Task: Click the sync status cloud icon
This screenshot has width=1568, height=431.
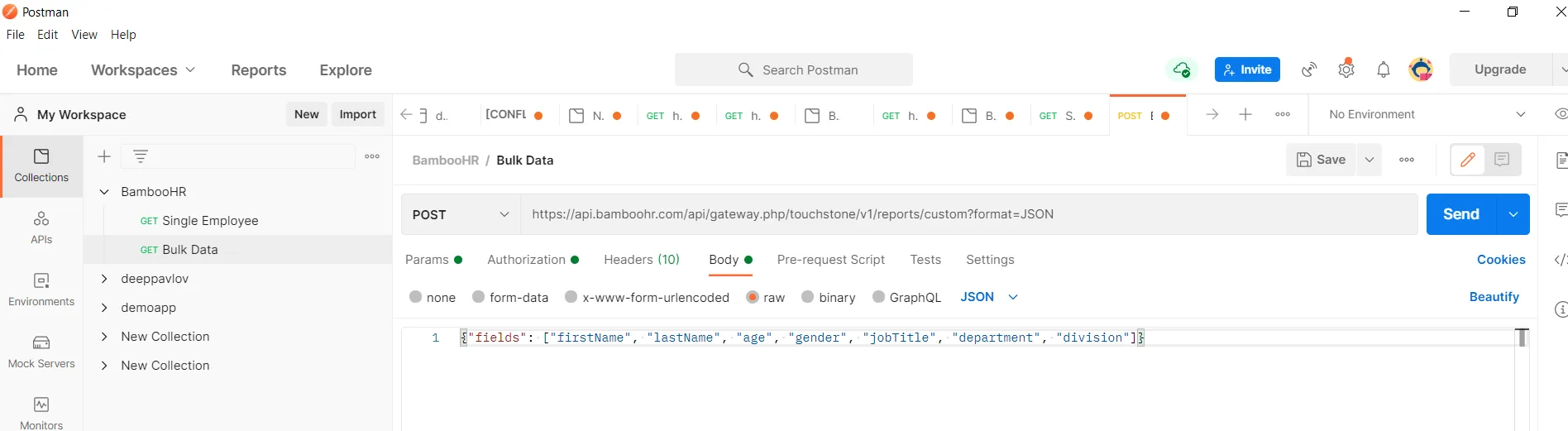Action: (x=1182, y=69)
